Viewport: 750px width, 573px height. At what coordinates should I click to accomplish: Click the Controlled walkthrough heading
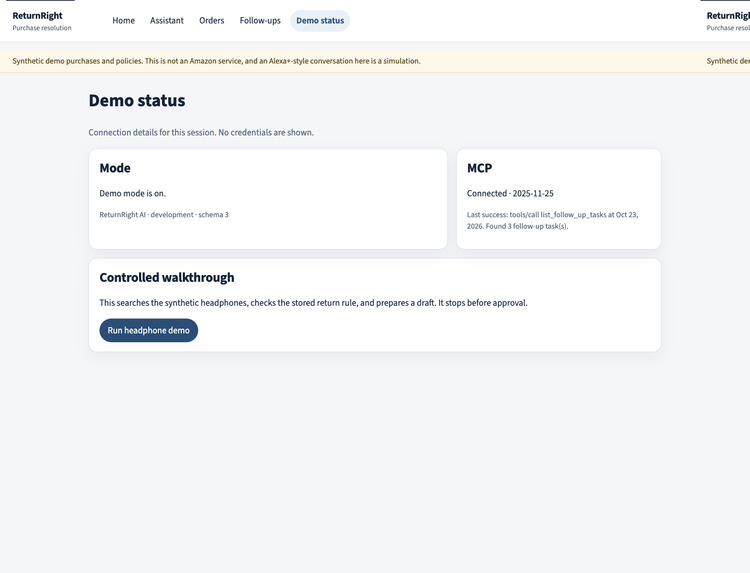(x=167, y=277)
